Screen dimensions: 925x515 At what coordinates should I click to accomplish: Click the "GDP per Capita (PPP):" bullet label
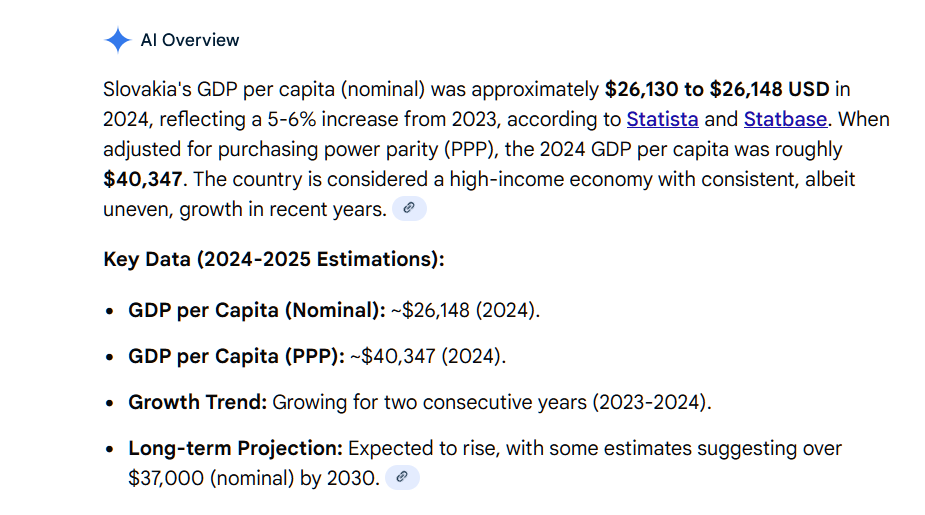pyautogui.click(x=236, y=356)
